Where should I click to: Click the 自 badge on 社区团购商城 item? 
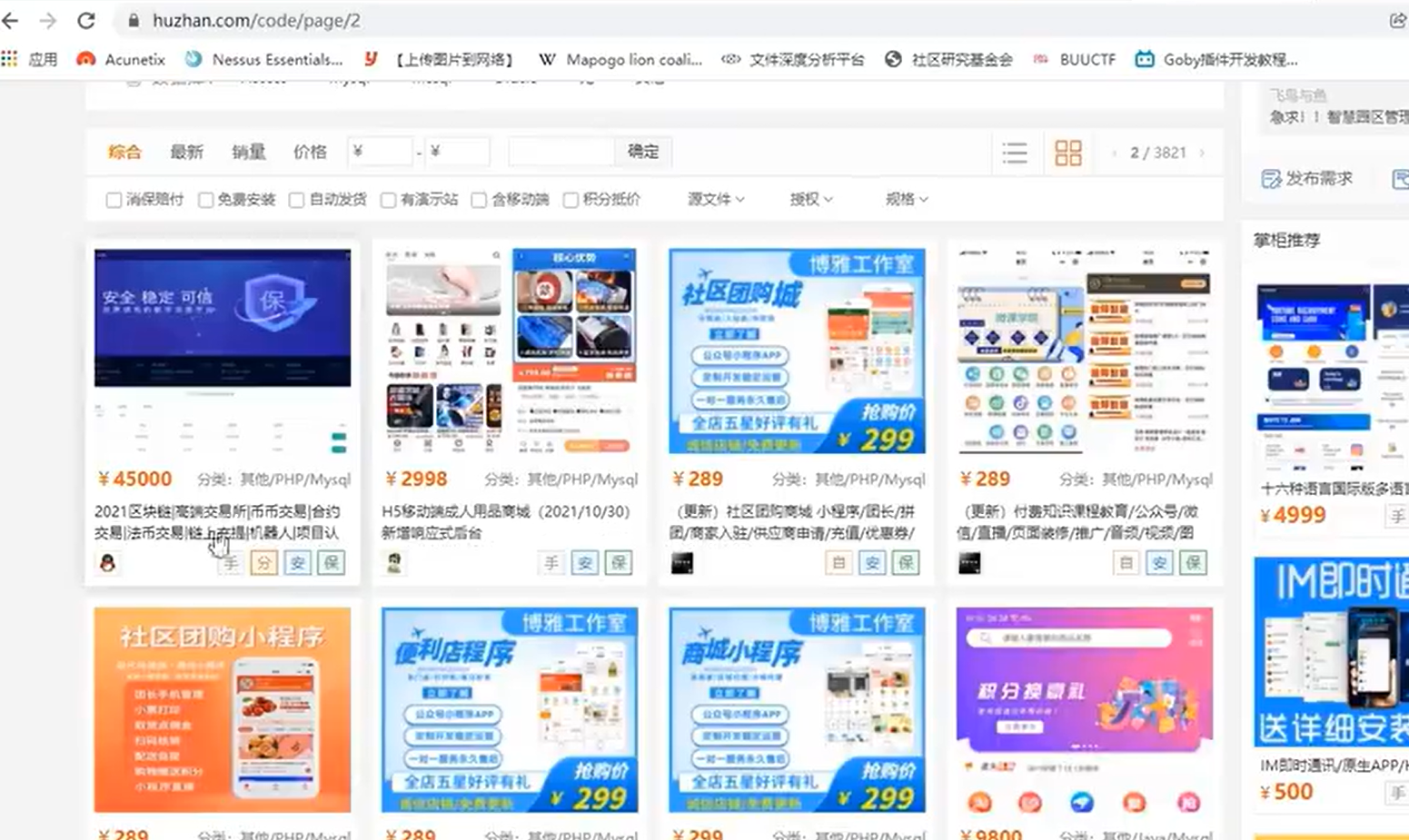[838, 563]
